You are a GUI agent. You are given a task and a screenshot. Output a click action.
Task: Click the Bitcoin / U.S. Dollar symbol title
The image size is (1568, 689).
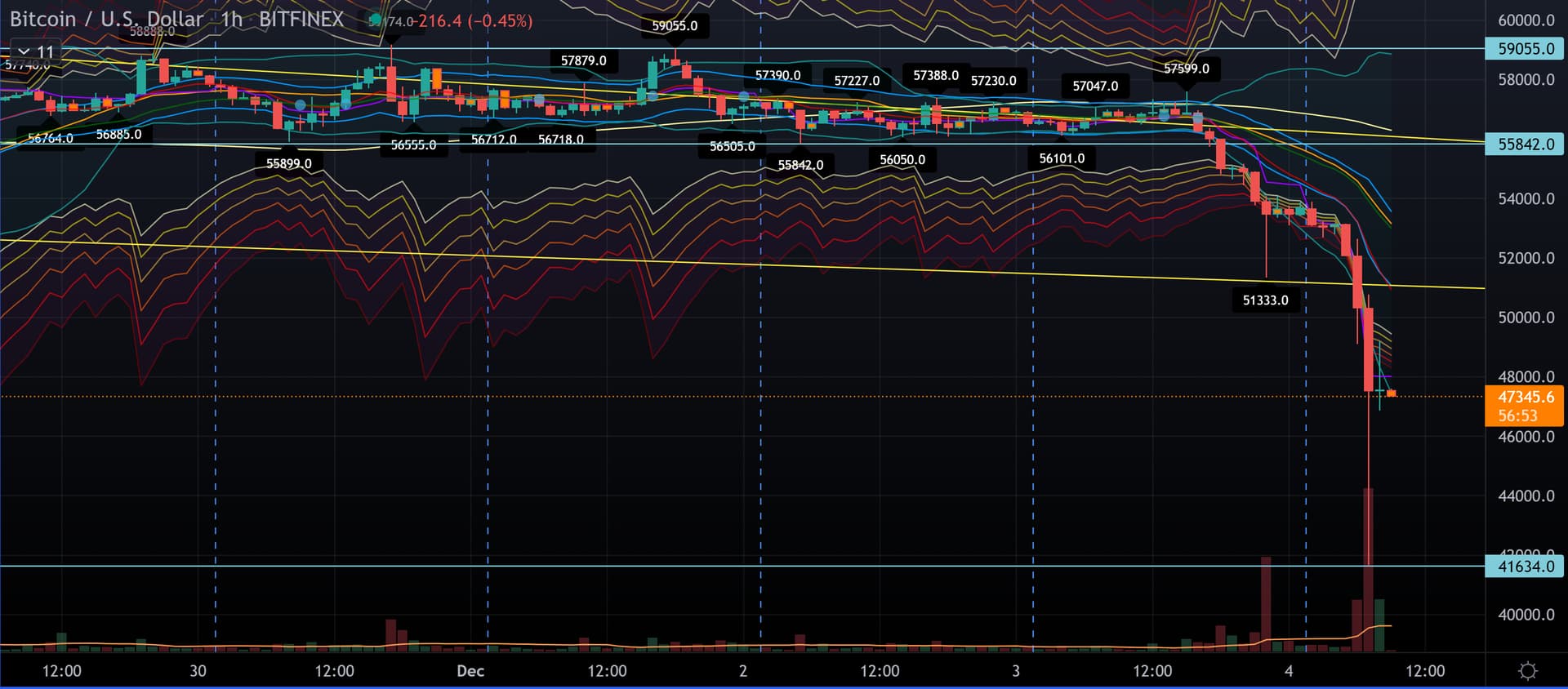(105, 20)
